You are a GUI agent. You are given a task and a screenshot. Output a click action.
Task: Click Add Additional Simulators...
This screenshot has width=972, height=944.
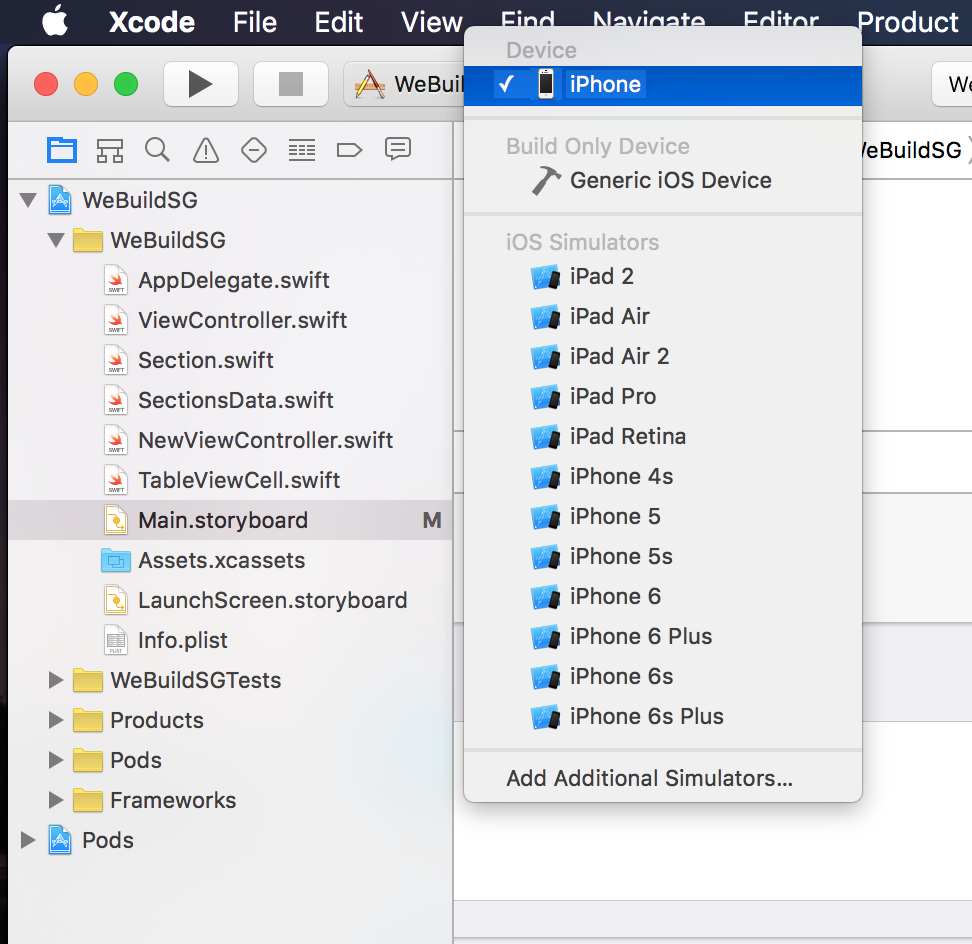663,778
